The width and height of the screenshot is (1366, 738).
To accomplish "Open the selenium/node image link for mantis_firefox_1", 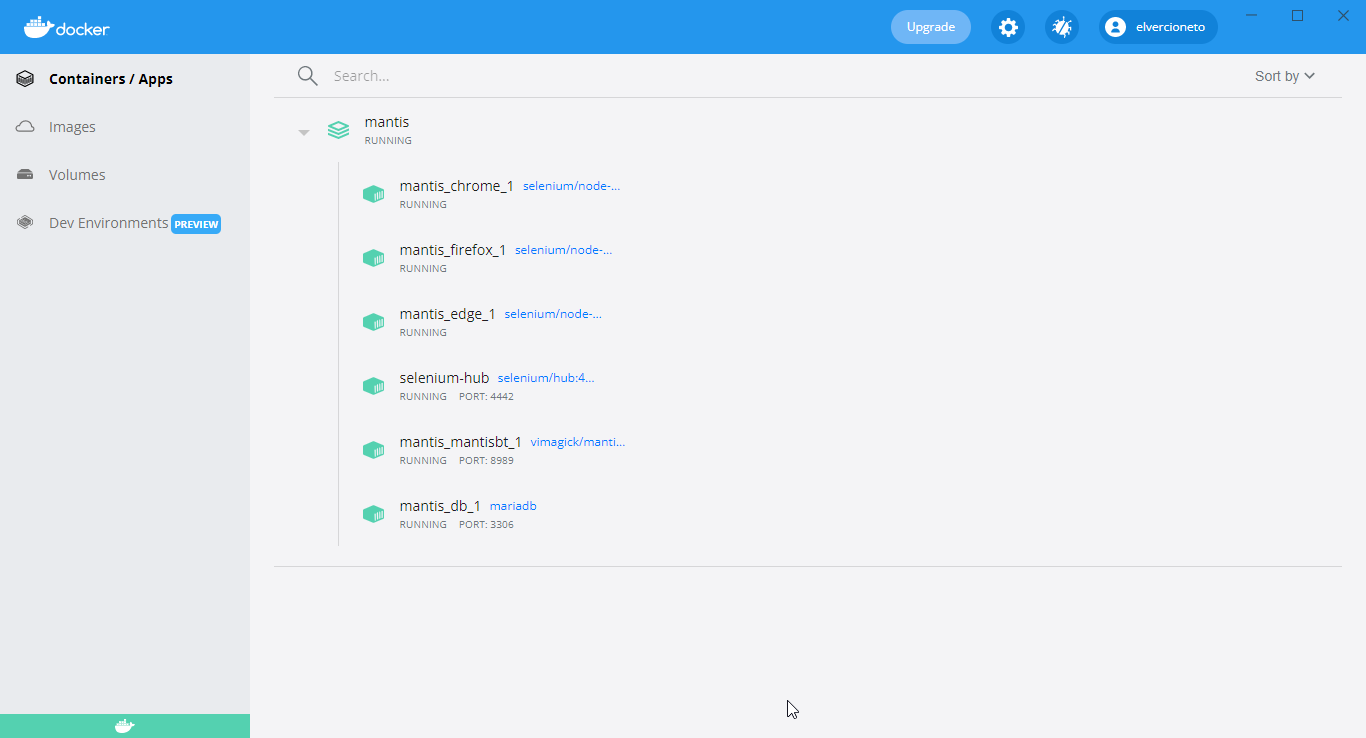I will (x=564, y=250).
